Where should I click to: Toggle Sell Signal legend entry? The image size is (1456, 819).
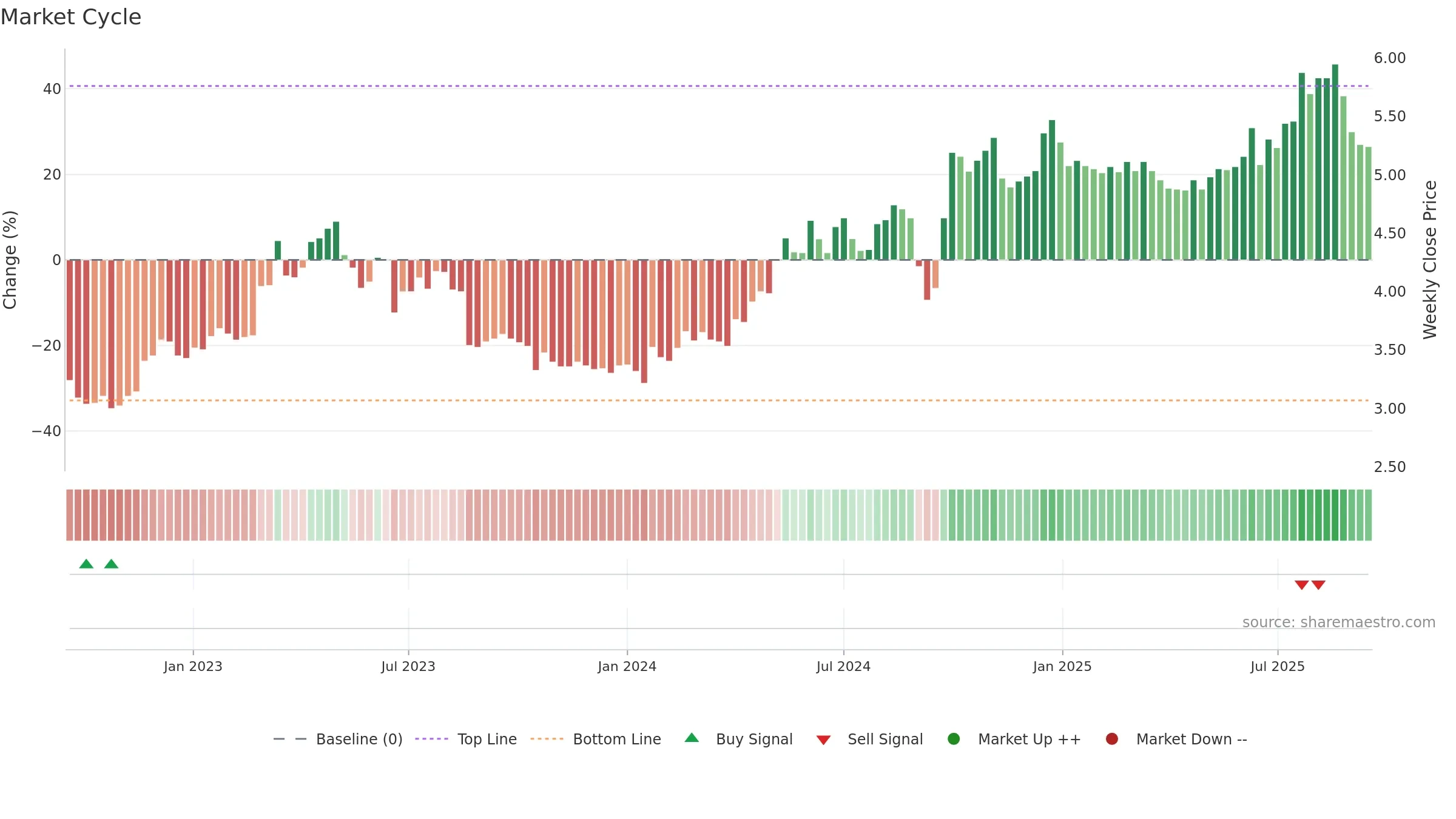tap(869, 739)
